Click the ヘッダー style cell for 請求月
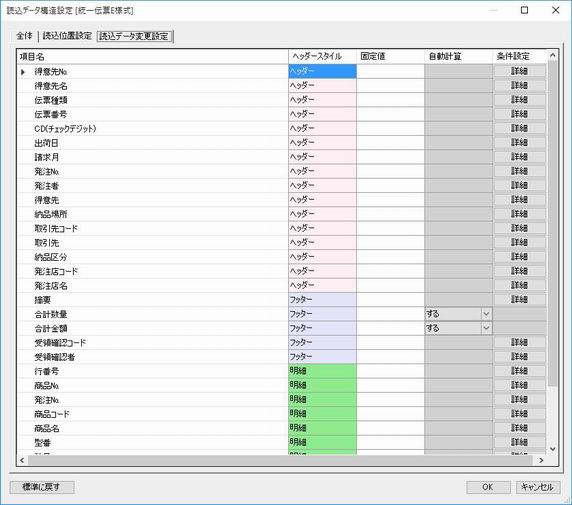This screenshot has height=505, width=572. (322, 157)
